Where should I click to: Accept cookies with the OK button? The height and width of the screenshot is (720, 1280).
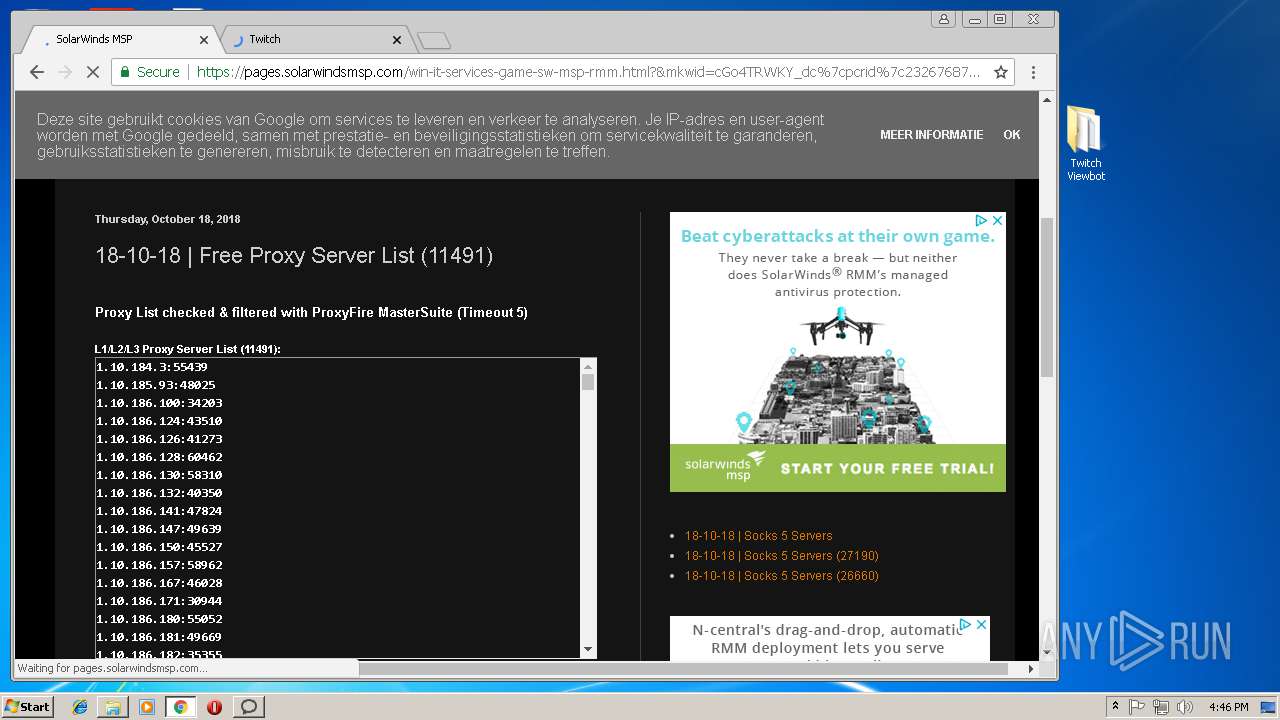[x=1012, y=134]
